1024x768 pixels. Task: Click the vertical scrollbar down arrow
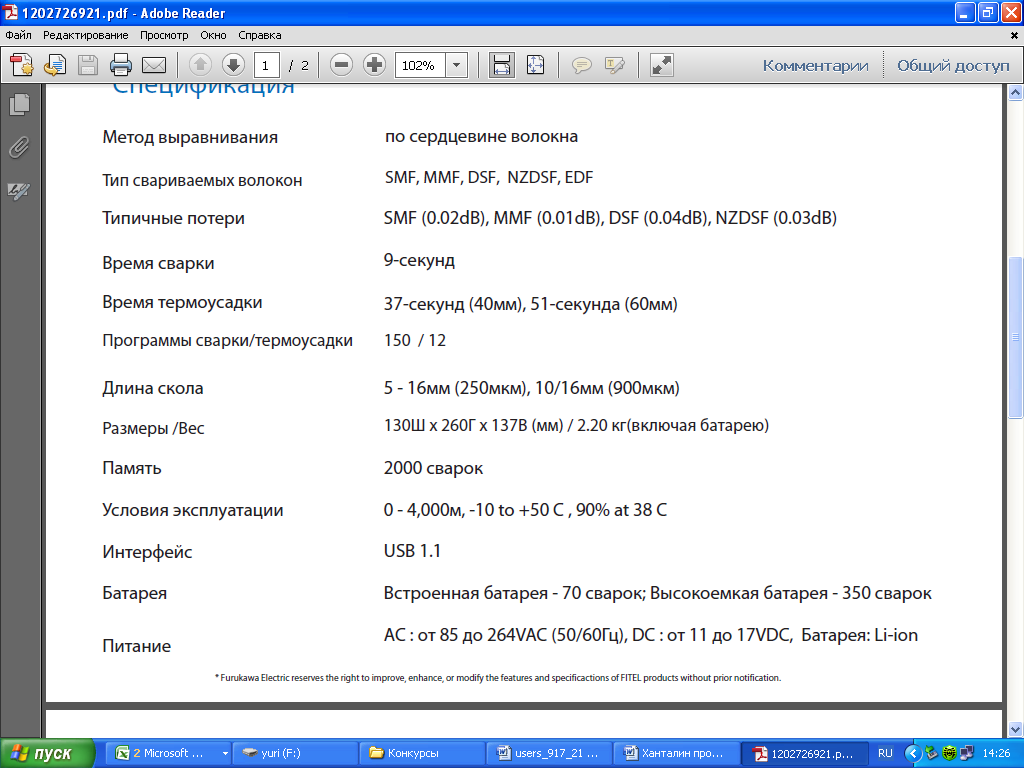tap(1015, 729)
